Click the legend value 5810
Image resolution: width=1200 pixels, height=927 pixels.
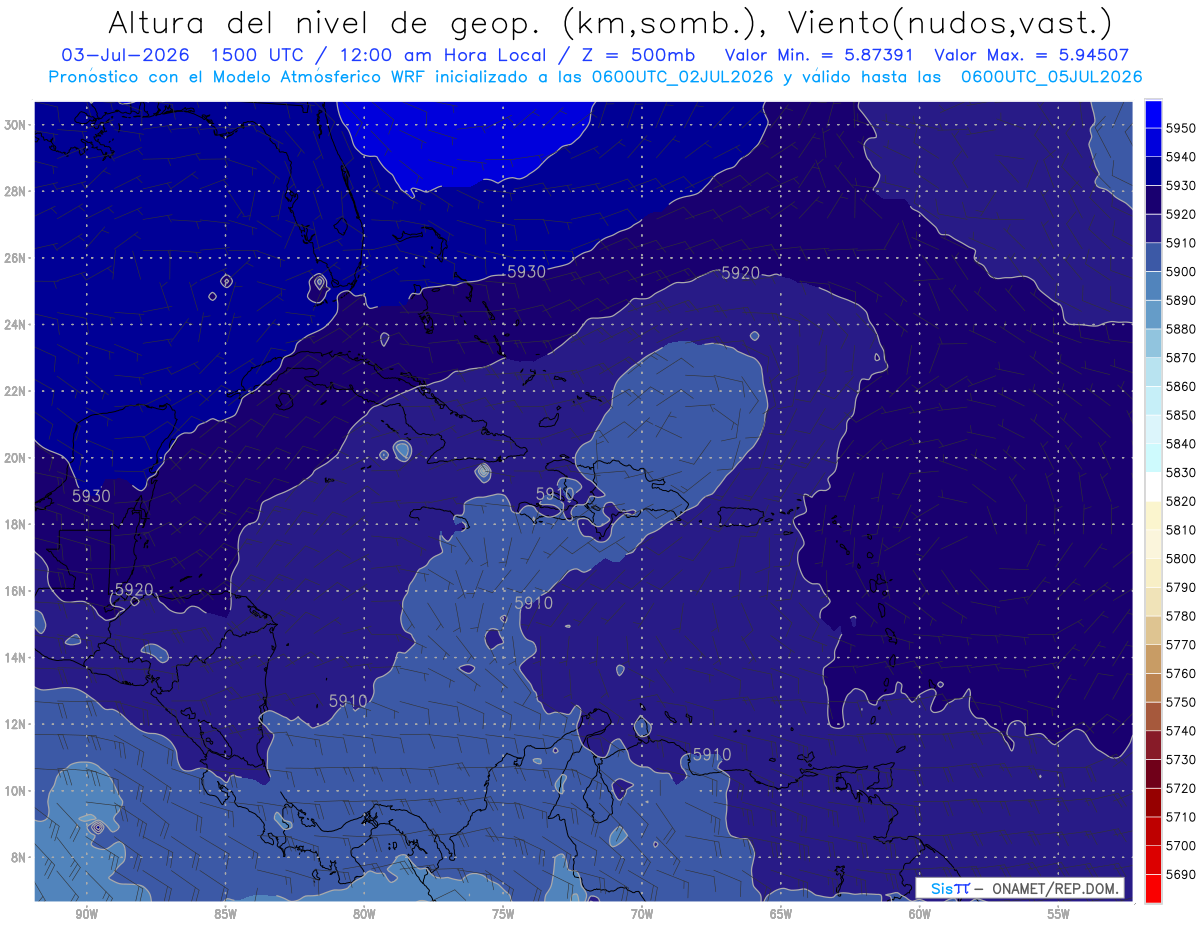tap(1182, 530)
